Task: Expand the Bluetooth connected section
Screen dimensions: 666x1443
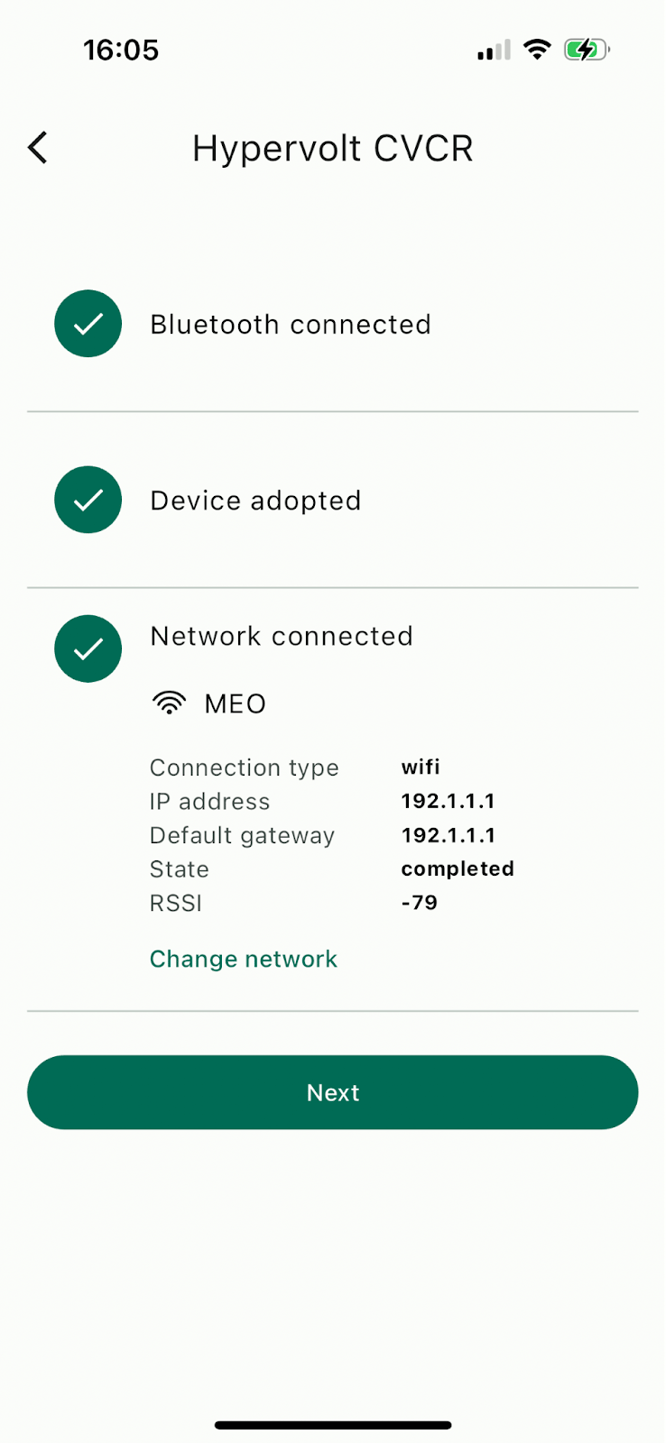Action: (x=290, y=324)
